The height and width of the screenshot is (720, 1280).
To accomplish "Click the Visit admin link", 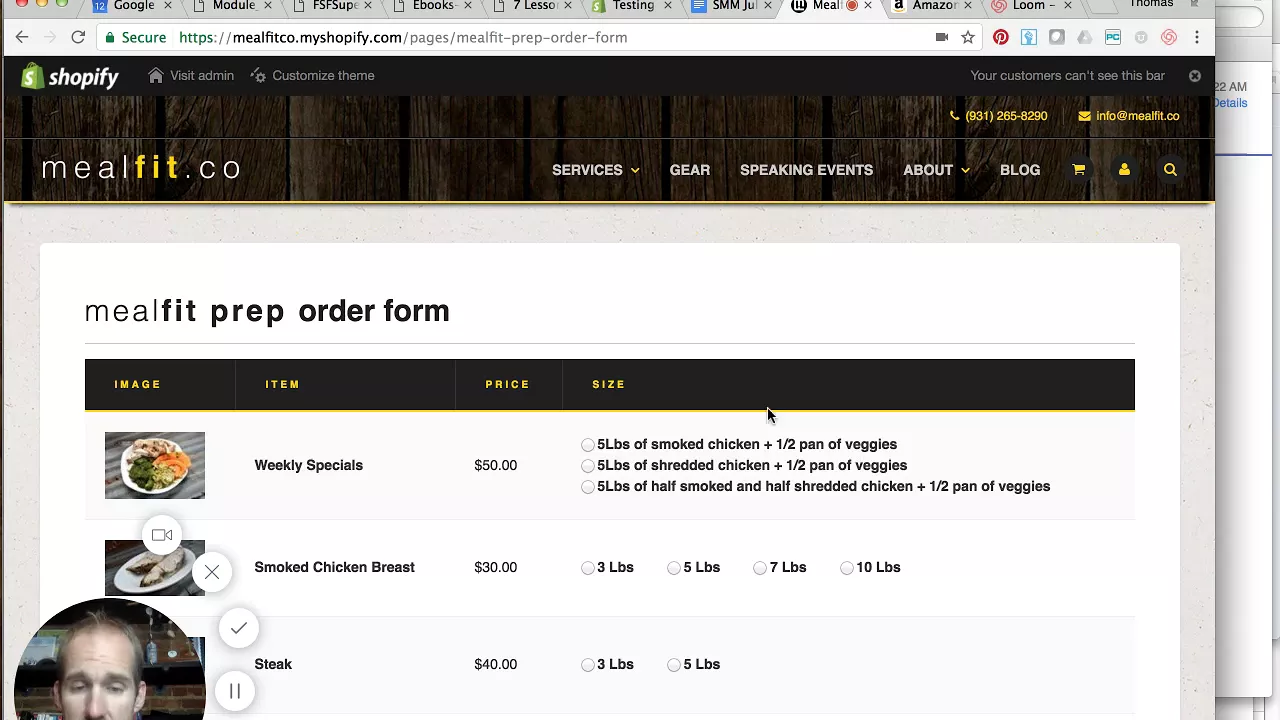I will coord(191,76).
